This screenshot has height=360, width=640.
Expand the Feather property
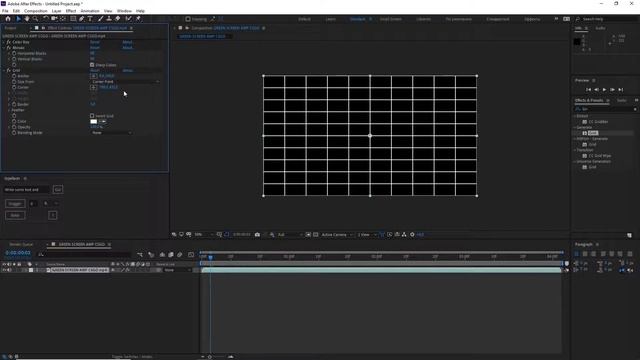click(x=9, y=110)
